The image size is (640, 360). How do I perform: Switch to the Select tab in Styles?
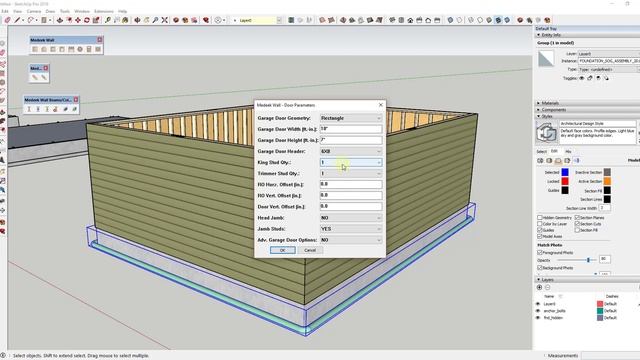541,151
